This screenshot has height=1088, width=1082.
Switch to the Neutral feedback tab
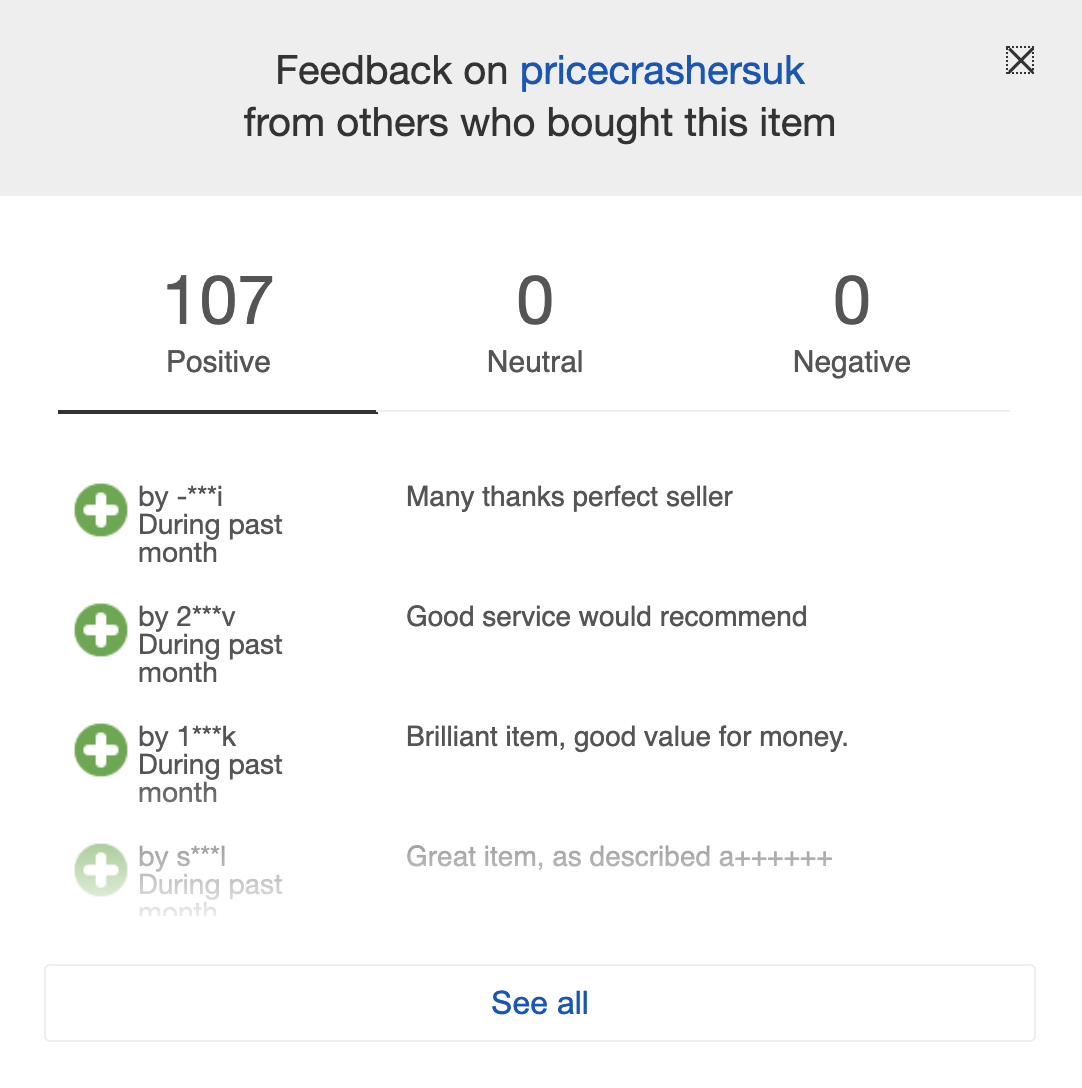click(535, 325)
